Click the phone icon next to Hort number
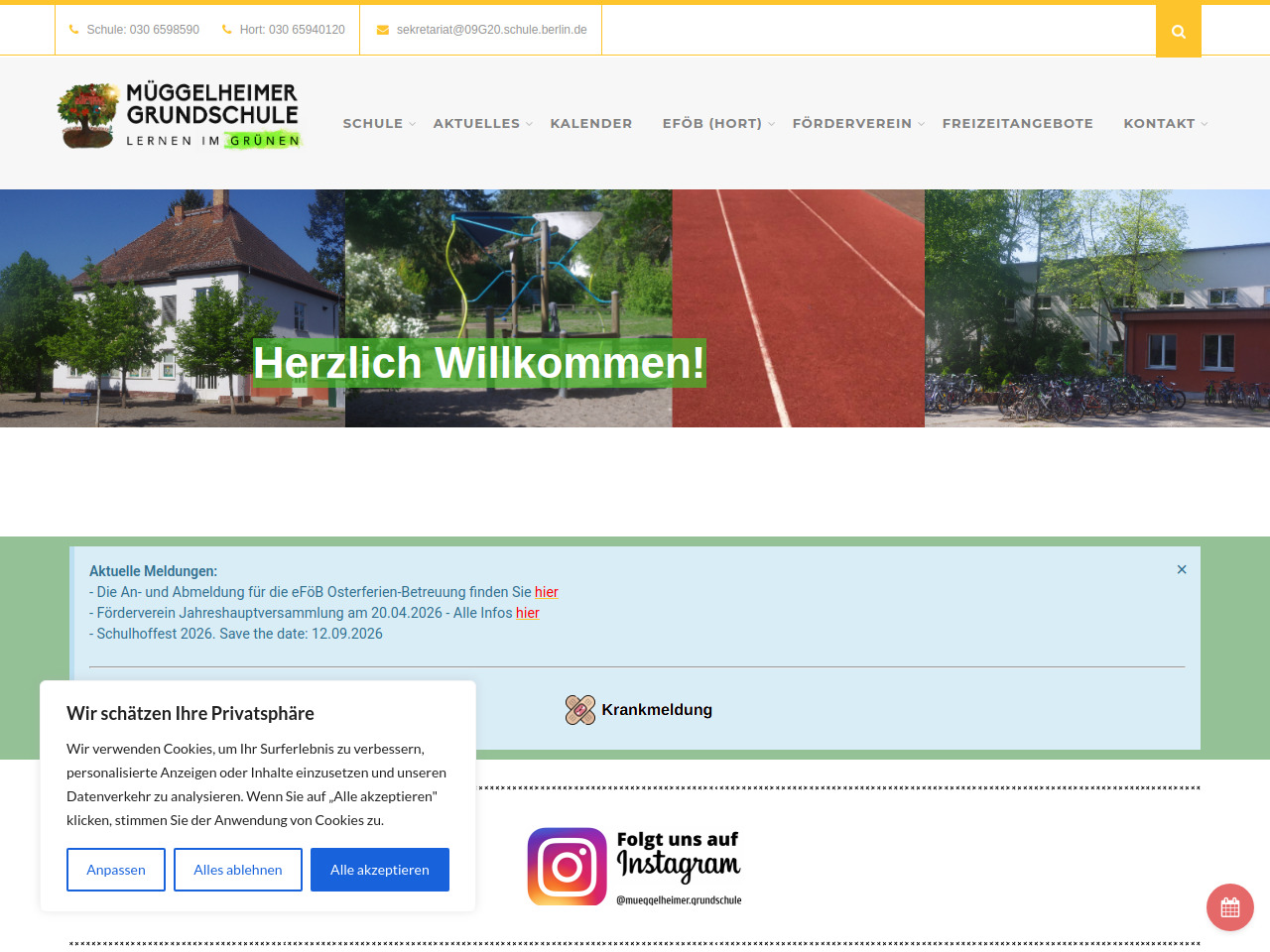 click(226, 30)
